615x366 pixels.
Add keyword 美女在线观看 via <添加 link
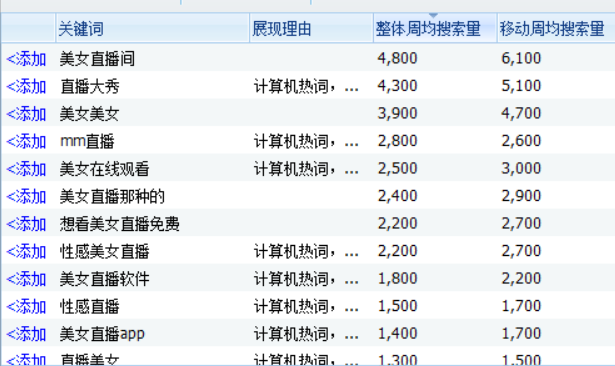click(x=26, y=169)
